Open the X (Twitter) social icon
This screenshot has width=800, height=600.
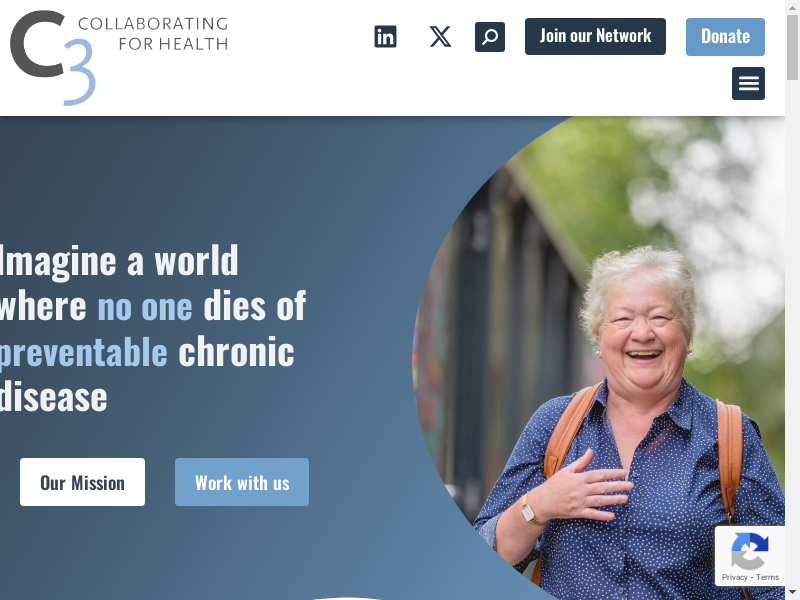[x=440, y=37]
